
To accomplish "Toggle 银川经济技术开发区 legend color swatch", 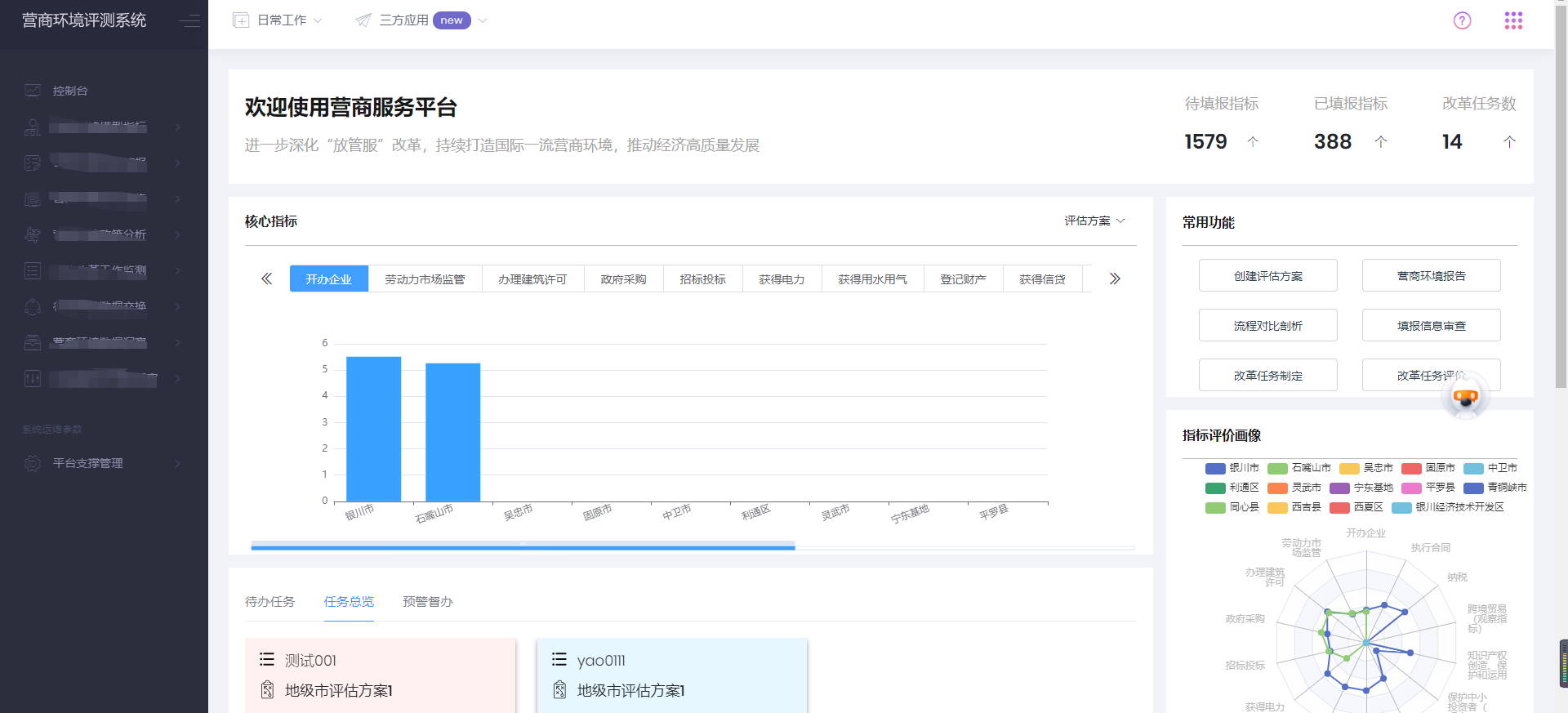I will (x=1401, y=507).
